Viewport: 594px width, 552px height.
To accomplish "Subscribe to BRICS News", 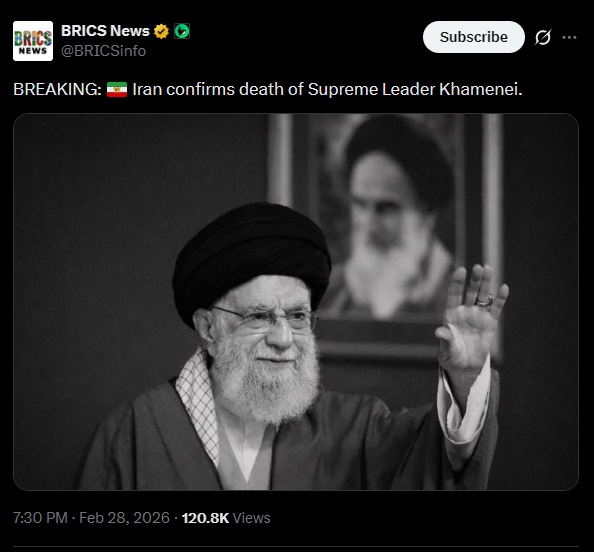I will click(x=474, y=37).
